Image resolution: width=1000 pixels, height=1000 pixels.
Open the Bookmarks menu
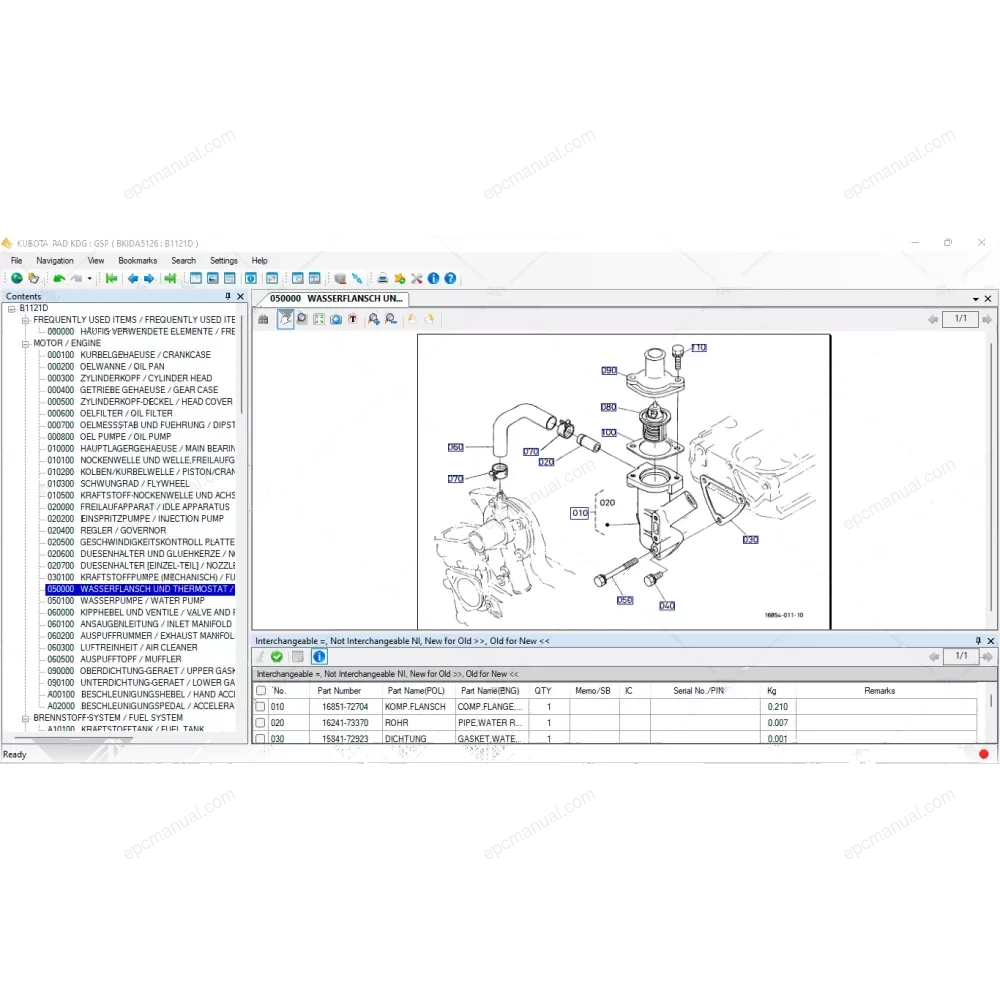click(x=138, y=260)
